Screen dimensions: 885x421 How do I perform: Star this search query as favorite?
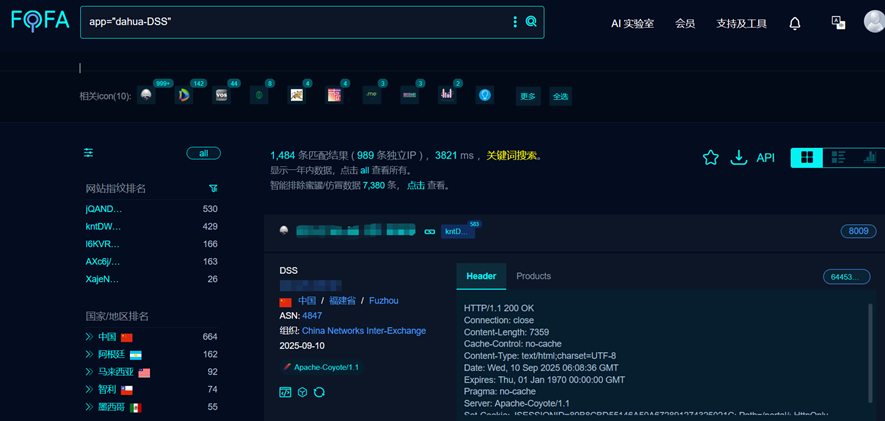(711, 157)
